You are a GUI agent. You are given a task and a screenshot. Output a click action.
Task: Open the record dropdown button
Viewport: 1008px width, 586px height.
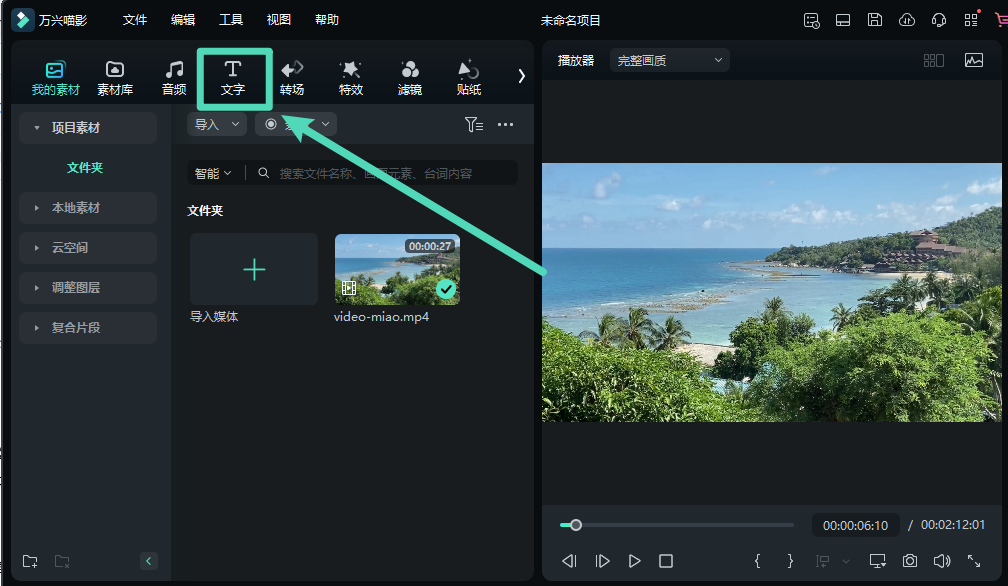[x=296, y=124]
